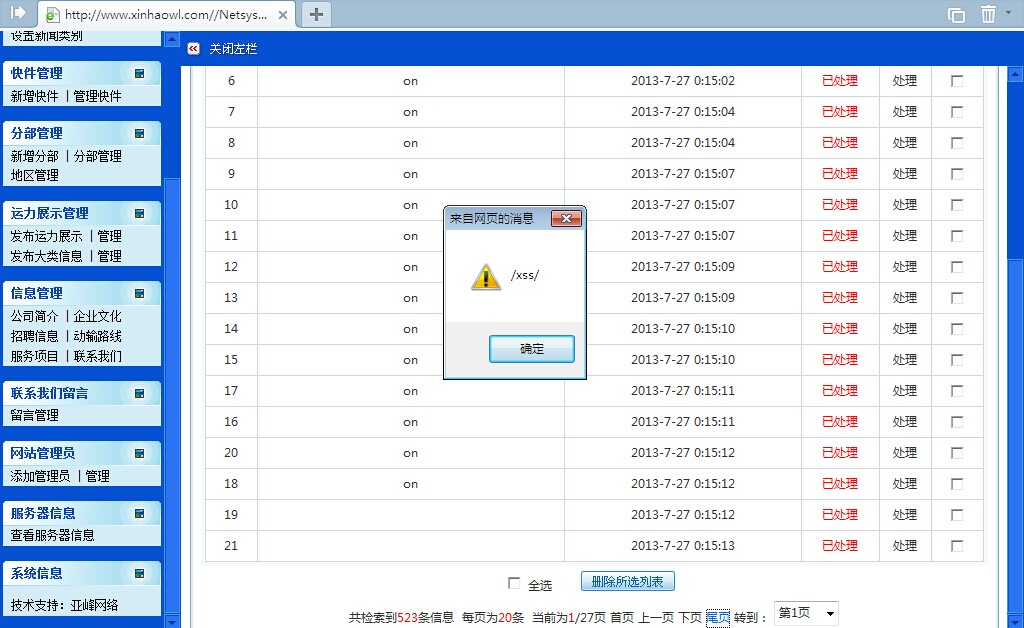Image resolution: width=1024 pixels, height=628 pixels.
Task: Click 删除所选列表 delete button
Action: (x=628, y=581)
